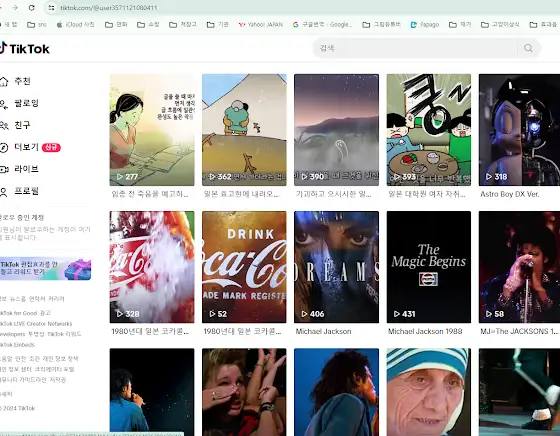Open the hillside cartoon video with 362 plays
Image resolution: width=560 pixels, height=436 pixels.
[244, 130]
